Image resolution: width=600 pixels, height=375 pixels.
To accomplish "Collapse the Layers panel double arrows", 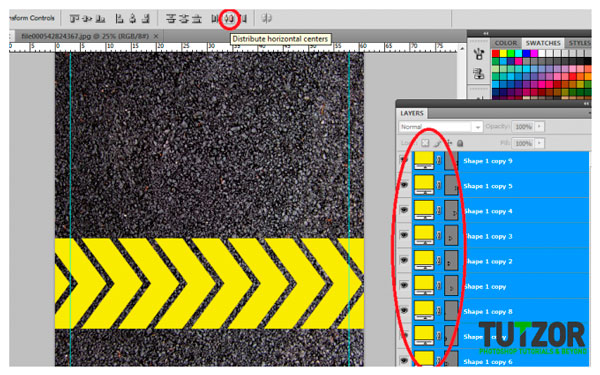I will [586, 103].
